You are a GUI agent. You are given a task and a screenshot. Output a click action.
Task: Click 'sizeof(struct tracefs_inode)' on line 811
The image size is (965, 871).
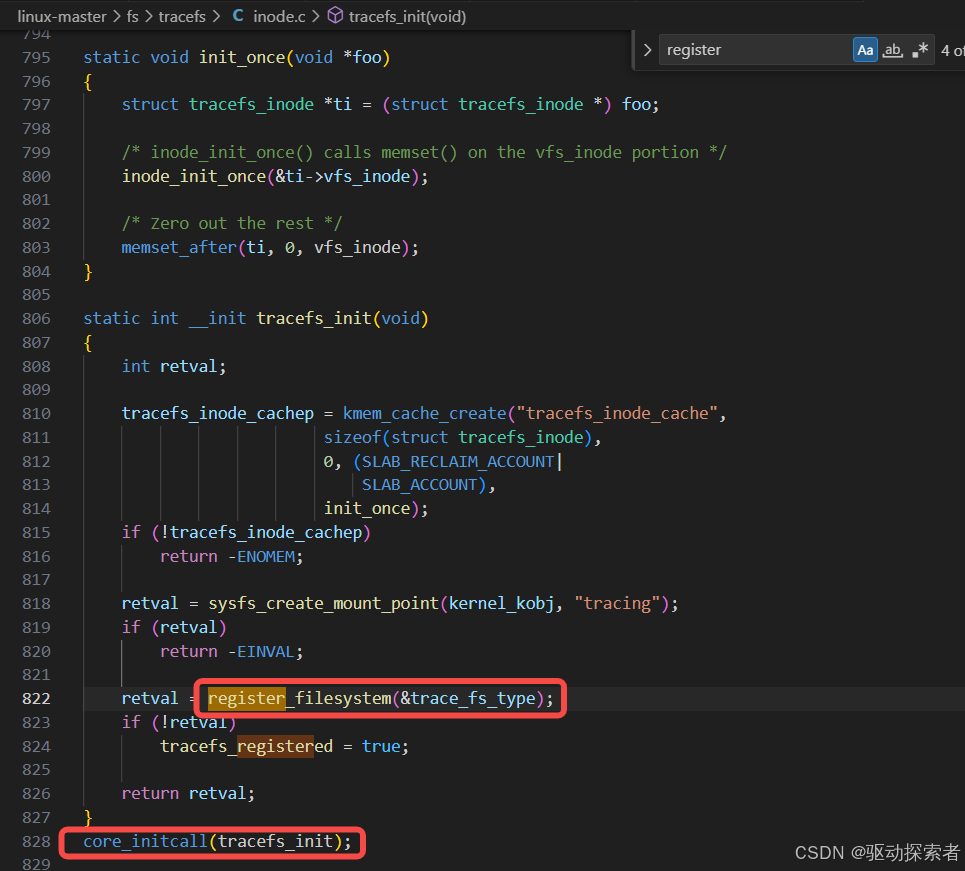click(457, 438)
